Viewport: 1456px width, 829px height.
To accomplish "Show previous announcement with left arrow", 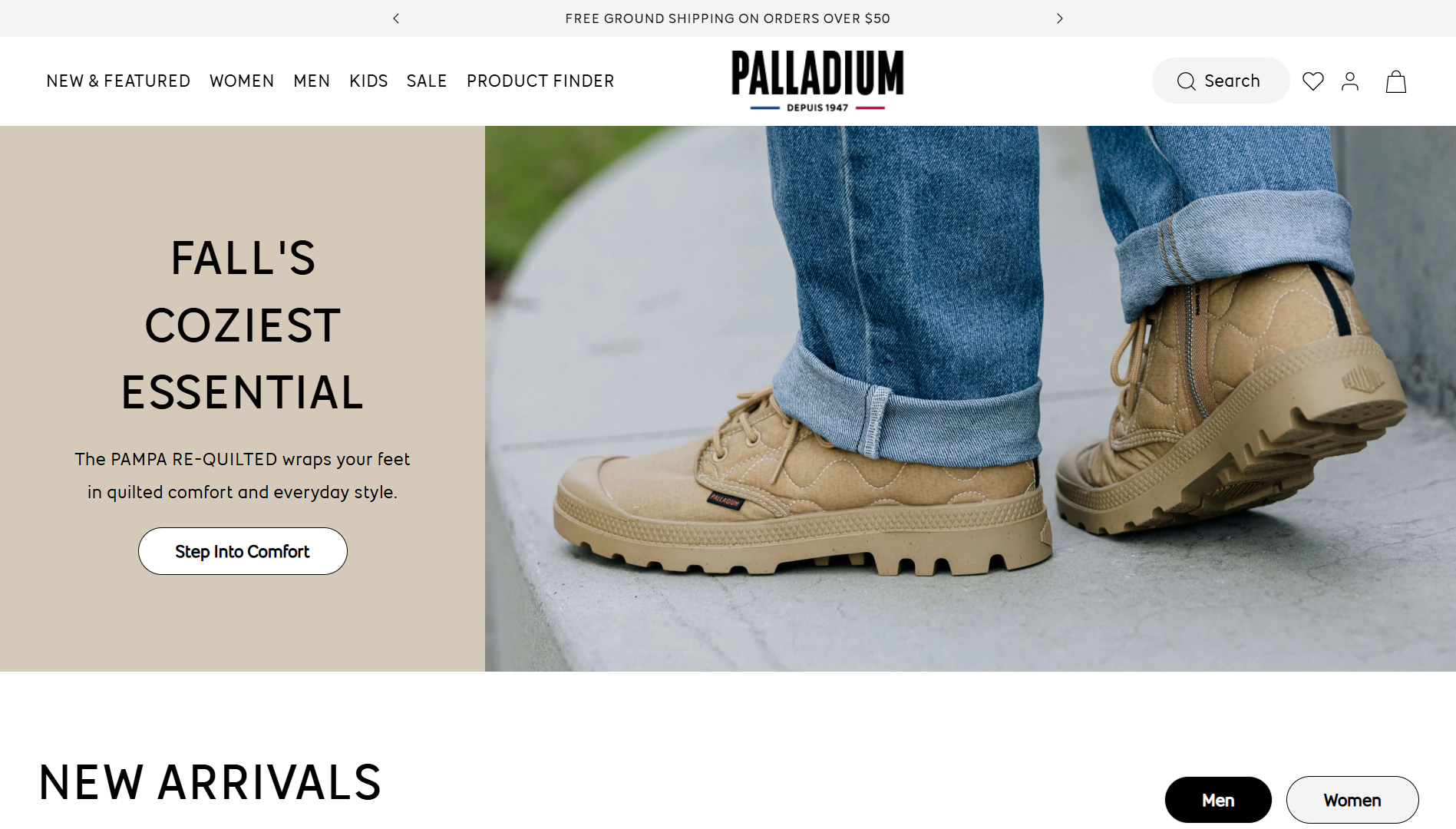I will pos(396,18).
